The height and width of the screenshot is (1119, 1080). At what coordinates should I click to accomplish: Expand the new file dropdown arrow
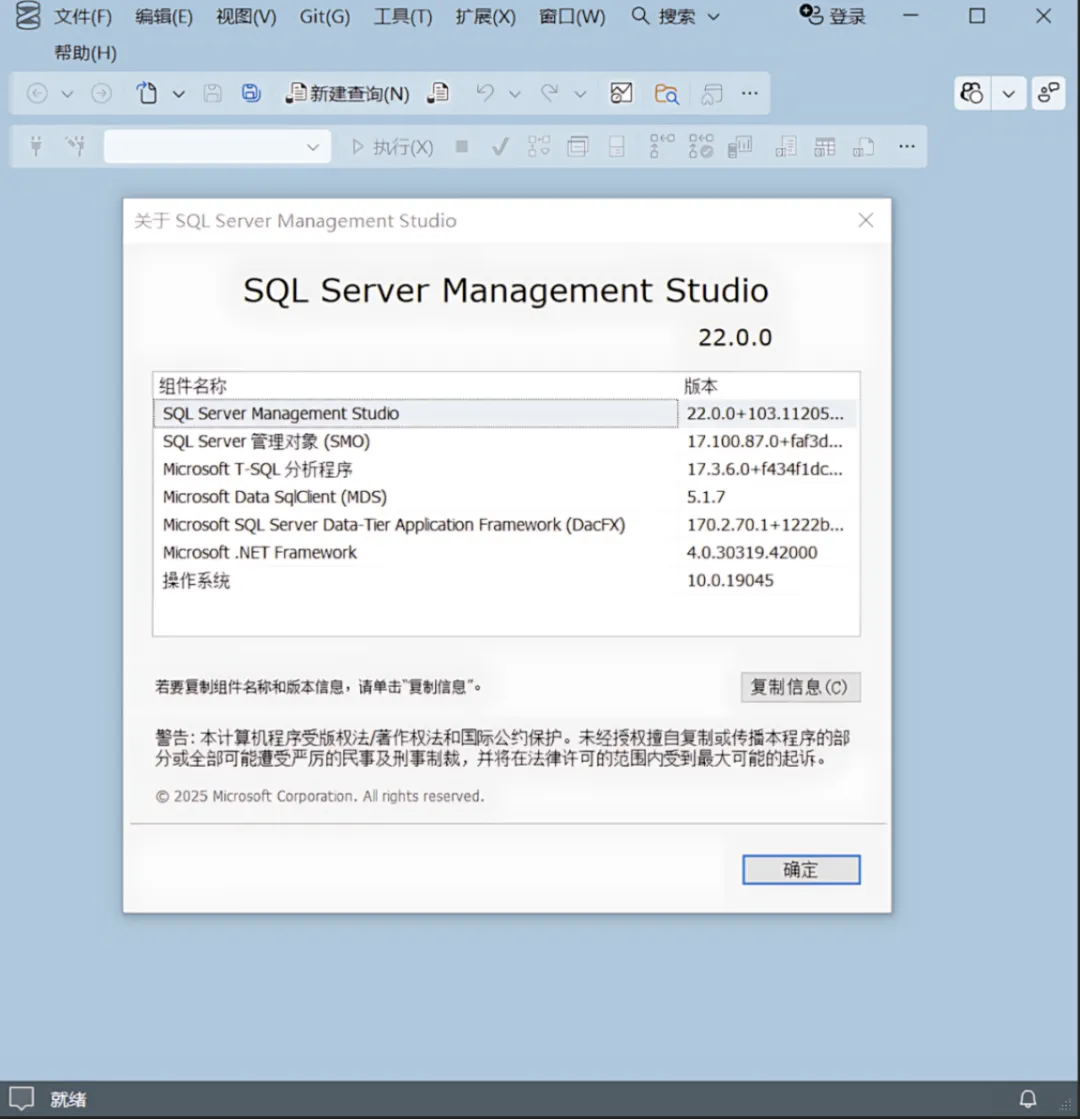pos(178,94)
